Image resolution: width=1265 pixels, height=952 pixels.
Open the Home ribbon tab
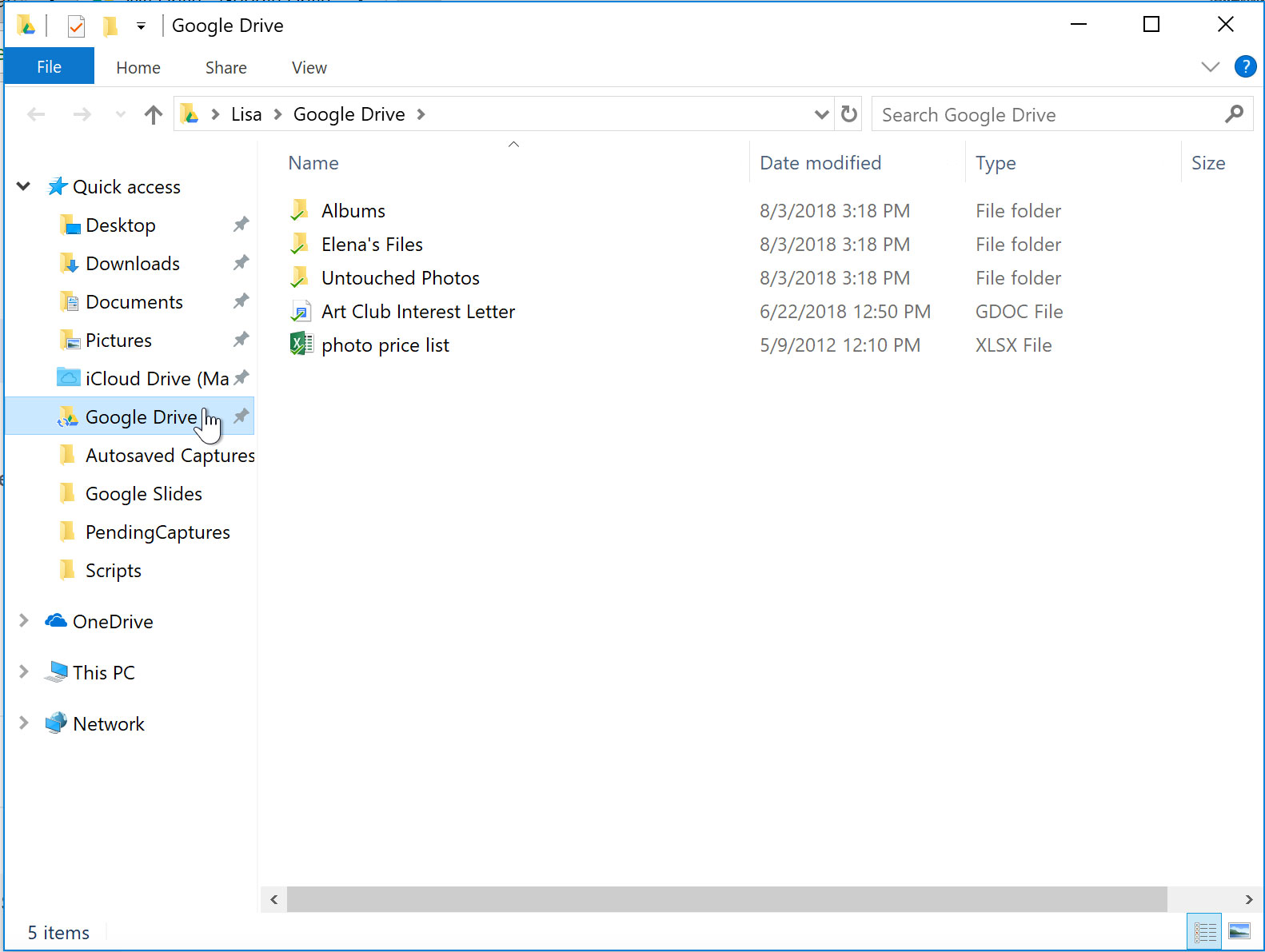click(138, 67)
